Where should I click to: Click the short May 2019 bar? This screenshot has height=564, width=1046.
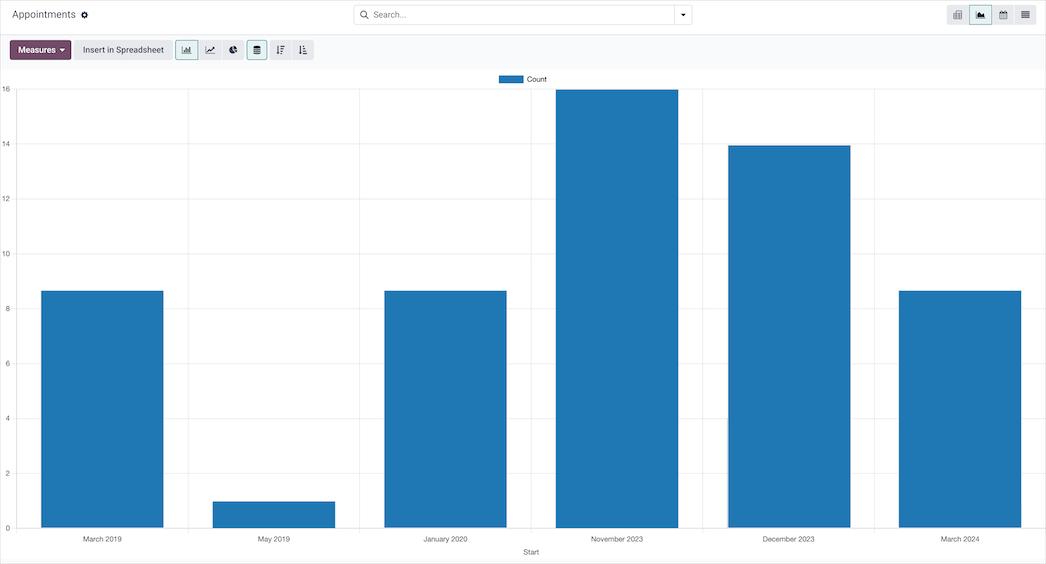(274, 514)
